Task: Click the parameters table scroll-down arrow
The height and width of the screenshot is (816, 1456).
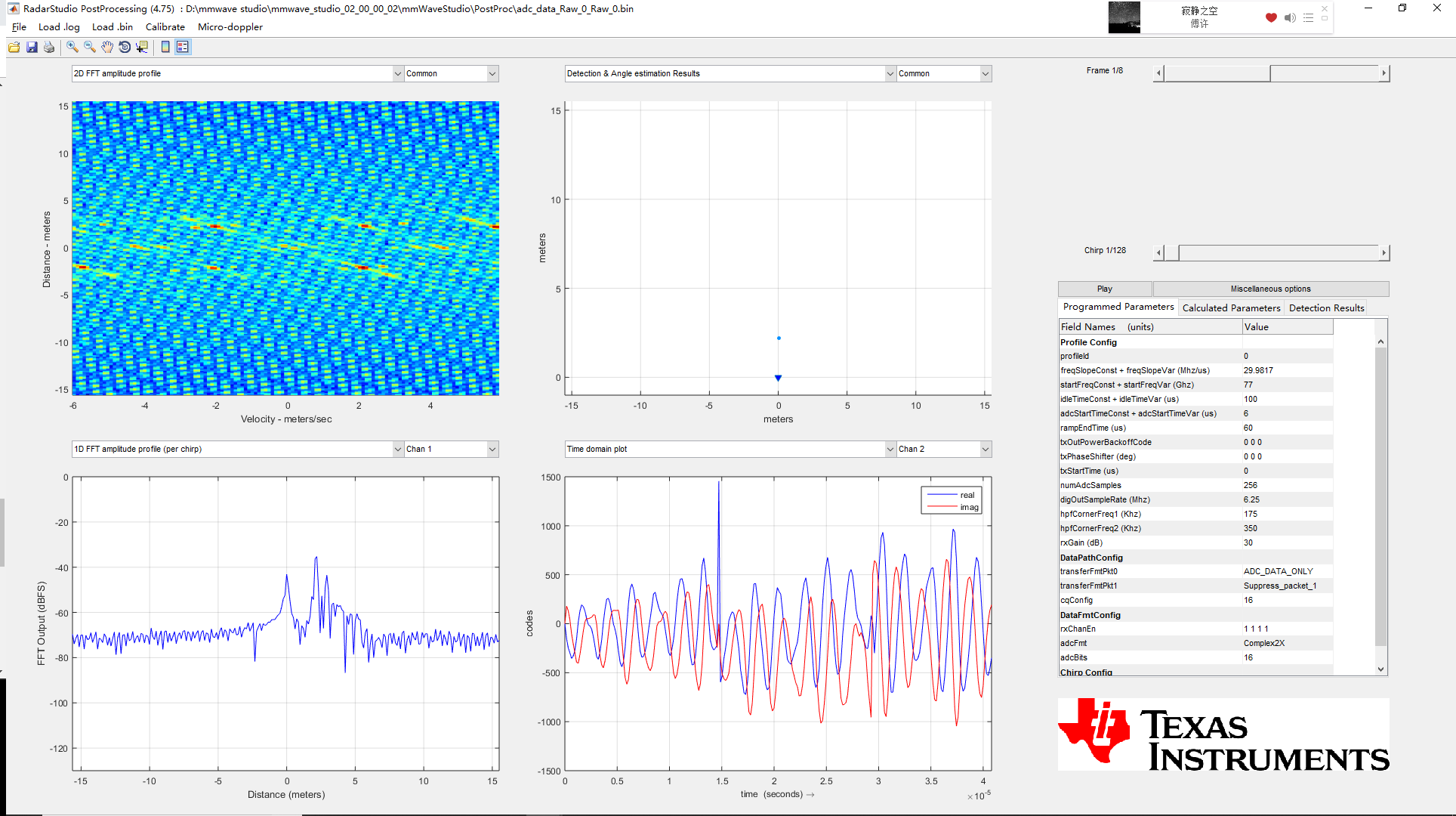Action: coord(1380,669)
